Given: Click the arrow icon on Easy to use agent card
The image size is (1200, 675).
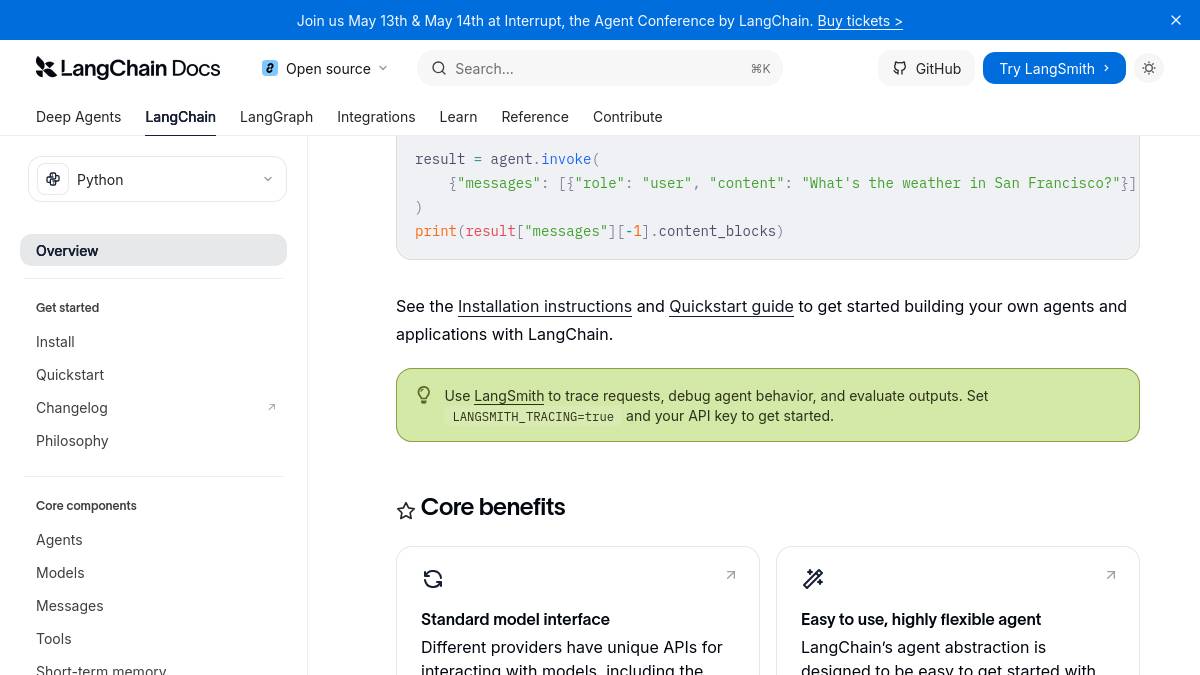Looking at the screenshot, I should pyautogui.click(x=1111, y=575).
